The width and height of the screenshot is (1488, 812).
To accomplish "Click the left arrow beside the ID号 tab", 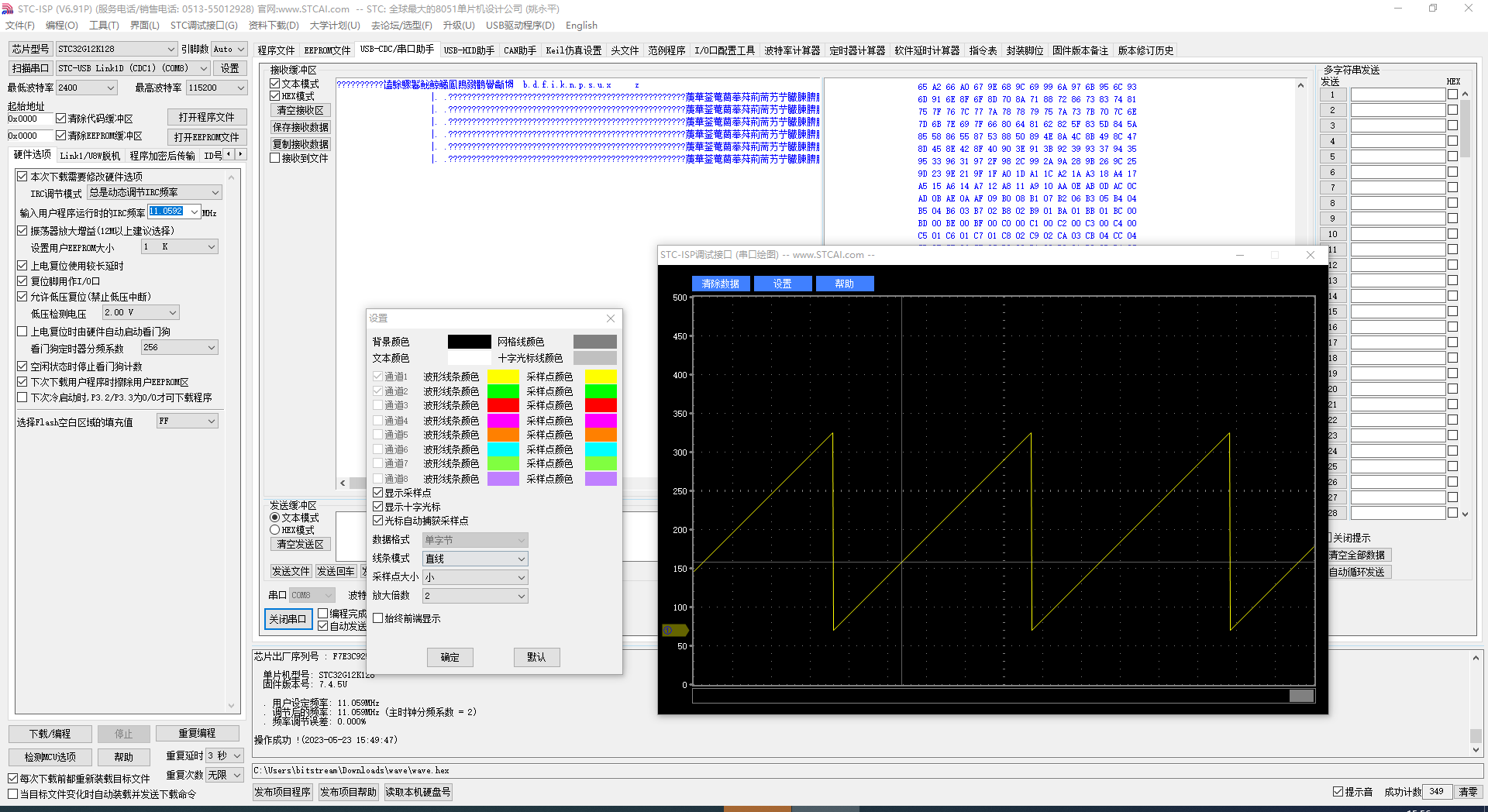I will coord(229,155).
